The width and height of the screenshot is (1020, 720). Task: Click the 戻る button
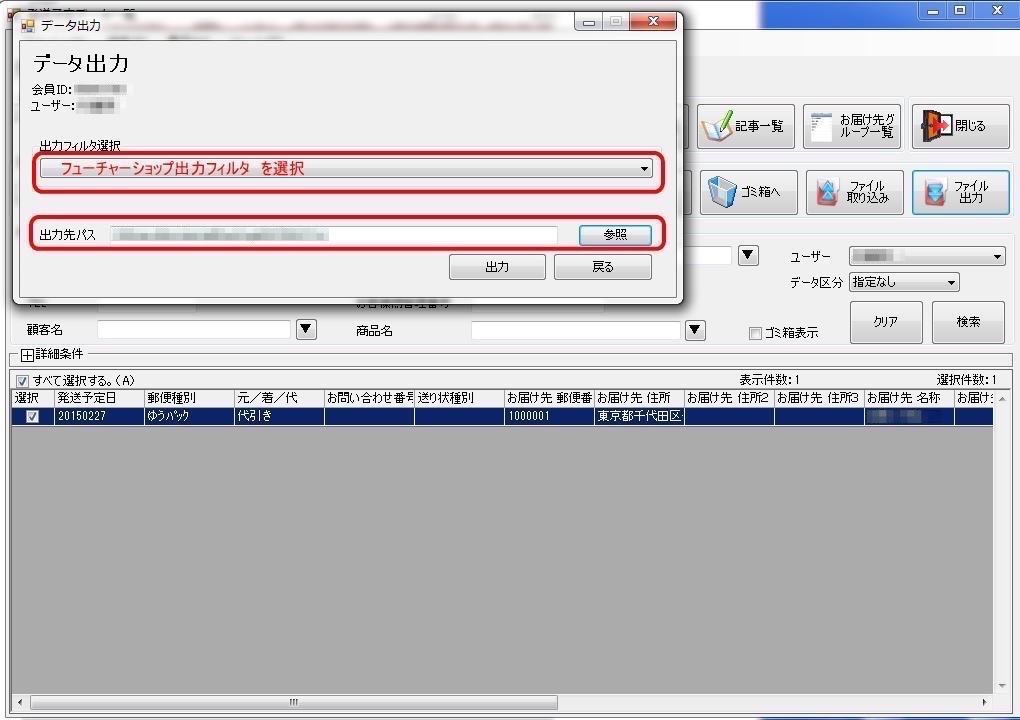tap(602, 267)
